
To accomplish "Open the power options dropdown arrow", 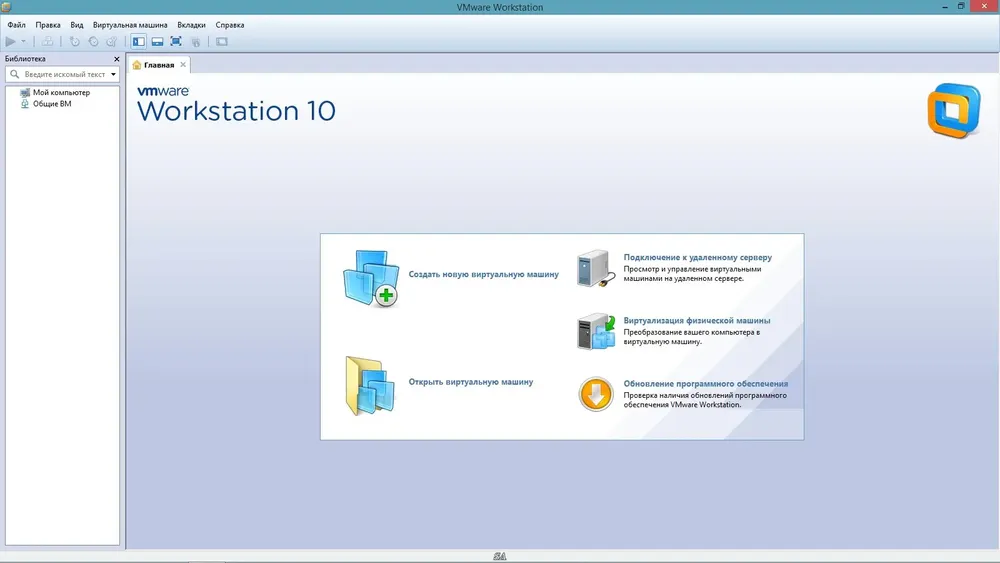I will click(x=24, y=41).
